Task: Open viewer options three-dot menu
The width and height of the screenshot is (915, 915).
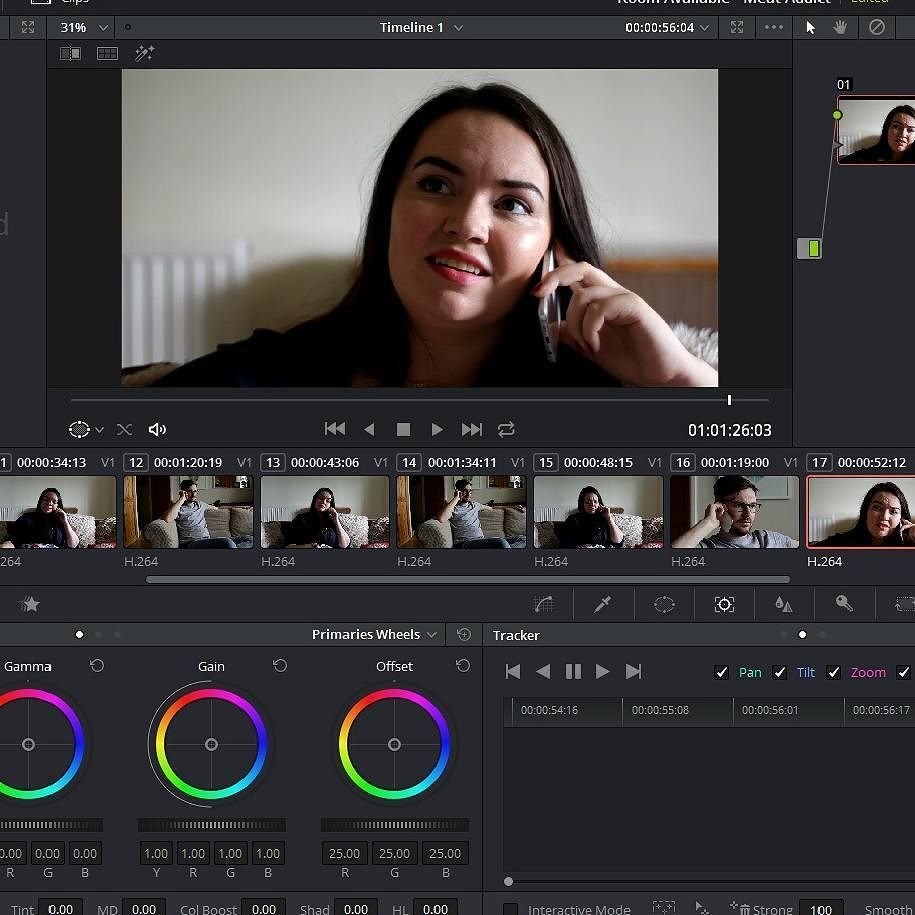Action: (774, 27)
